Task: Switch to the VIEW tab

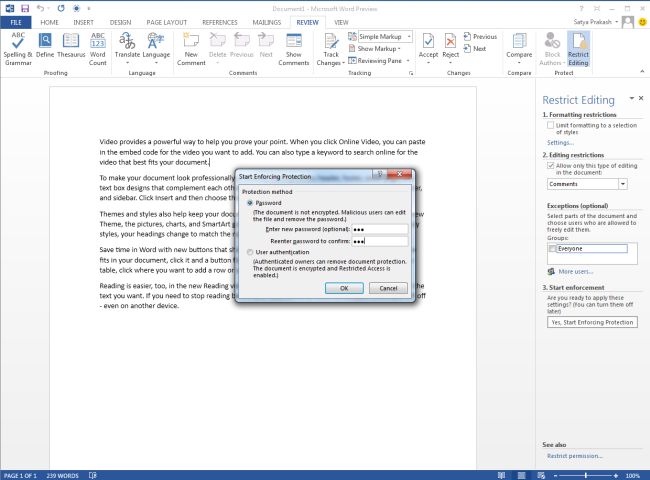Action: click(341, 22)
